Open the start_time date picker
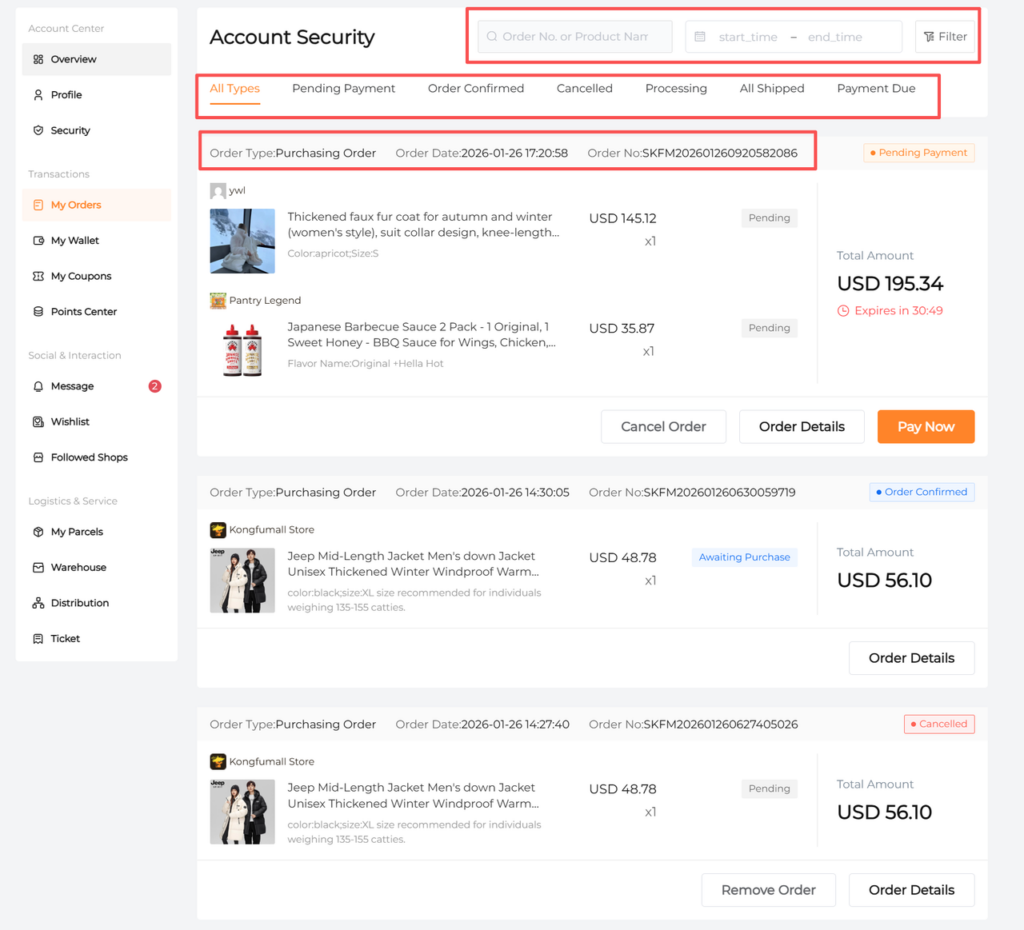This screenshot has height=930, width=1024. (747, 37)
